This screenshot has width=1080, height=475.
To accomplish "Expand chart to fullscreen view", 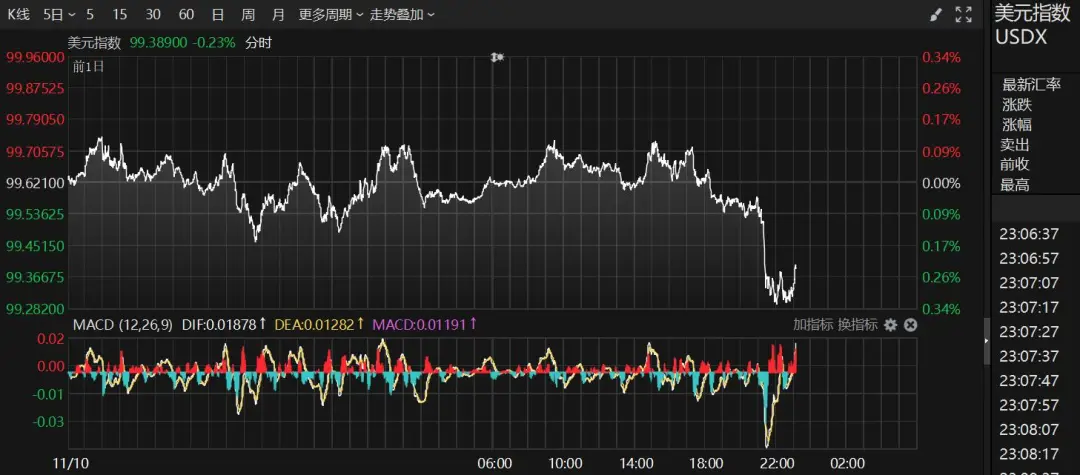I will (x=964, y=15).
